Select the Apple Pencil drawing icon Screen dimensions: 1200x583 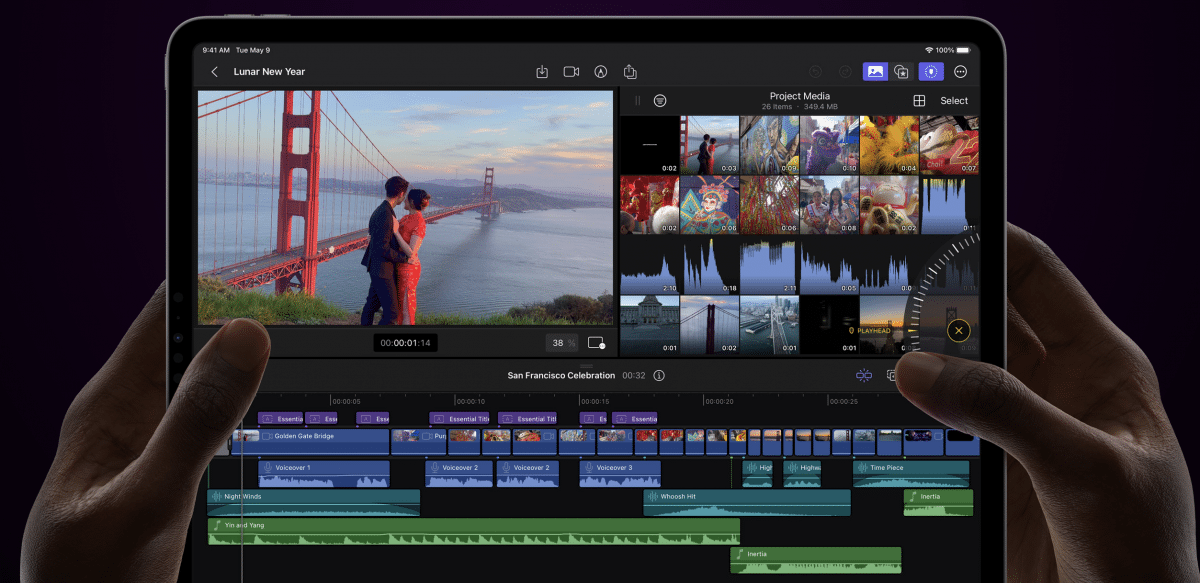click(601, 71)
